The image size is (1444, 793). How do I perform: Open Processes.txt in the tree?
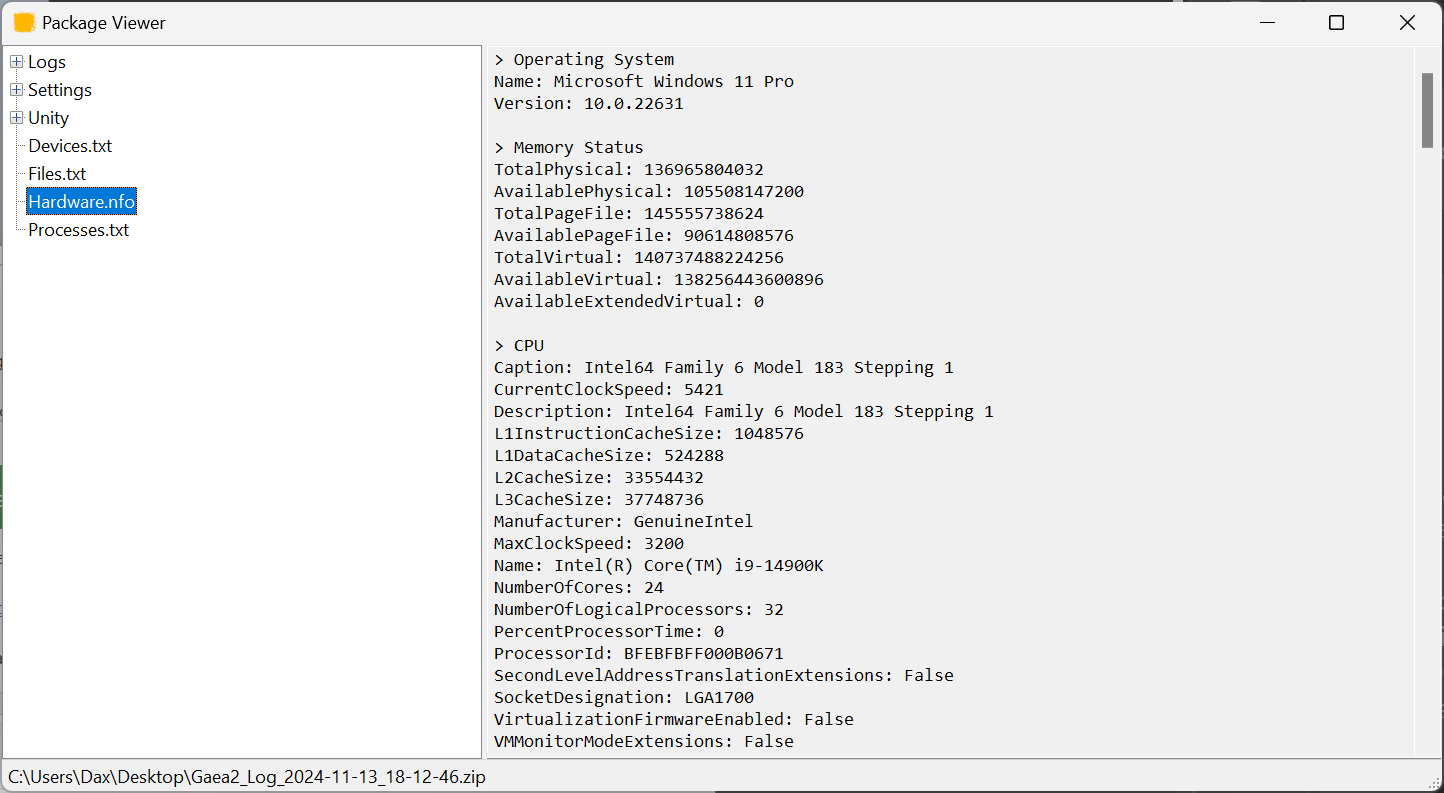(78, 230)
